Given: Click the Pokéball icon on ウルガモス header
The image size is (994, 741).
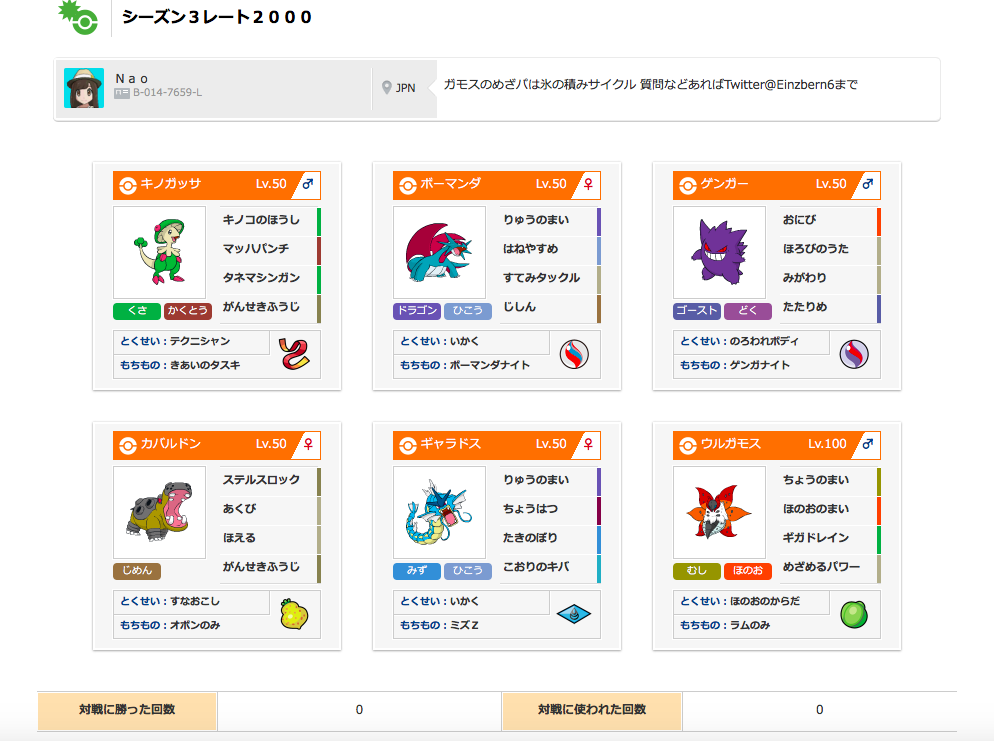Looking at the screenshot, I should click(x=688, y=446).
